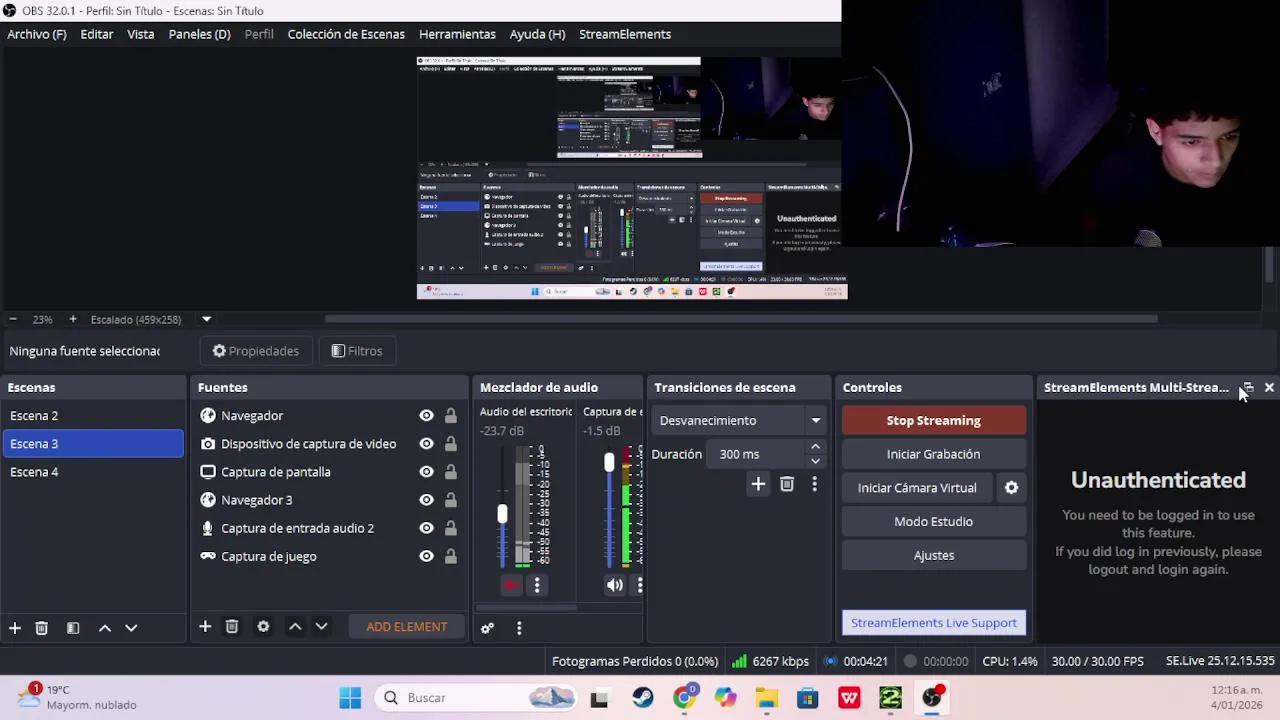Move the selected scene down

[131, 628]
